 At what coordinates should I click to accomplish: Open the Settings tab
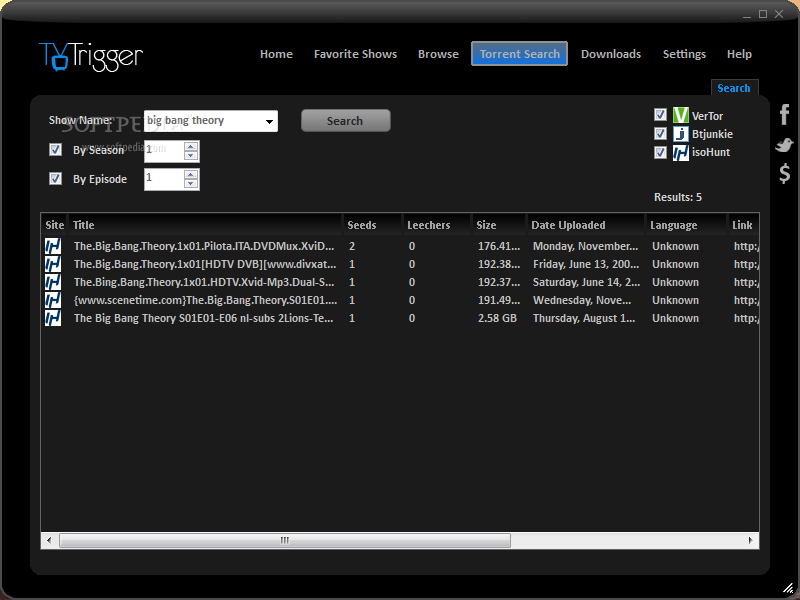tap(684, 54)
